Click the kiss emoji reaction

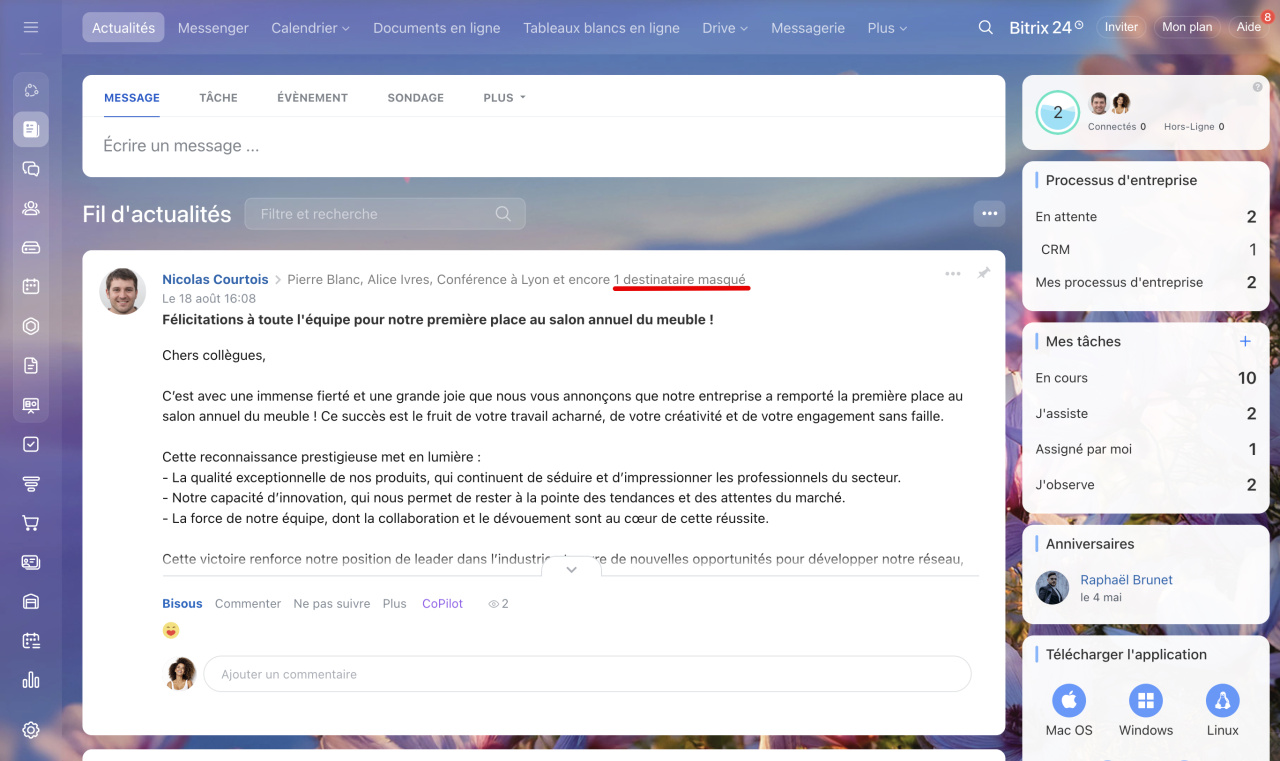[171, 630]
